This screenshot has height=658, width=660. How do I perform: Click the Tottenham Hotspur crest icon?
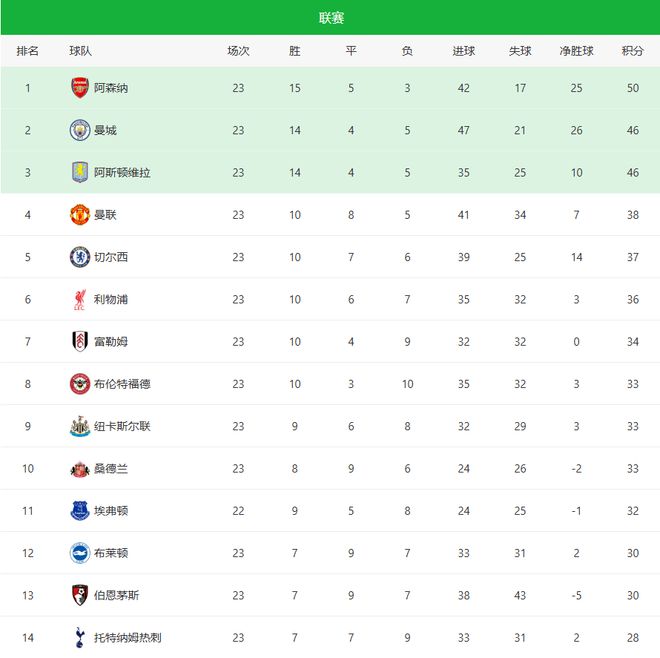(79, 637)
